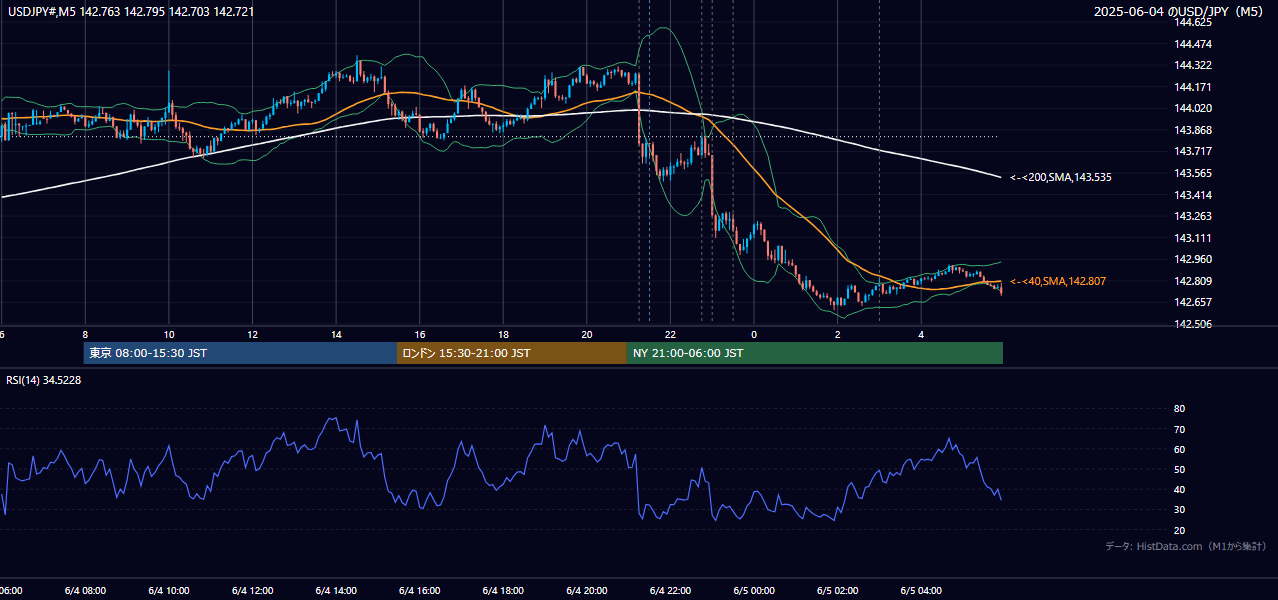This screenshot has height=600, width=1278.
Task: Click hour label 16 under price chart
Action: pos(419,335)
